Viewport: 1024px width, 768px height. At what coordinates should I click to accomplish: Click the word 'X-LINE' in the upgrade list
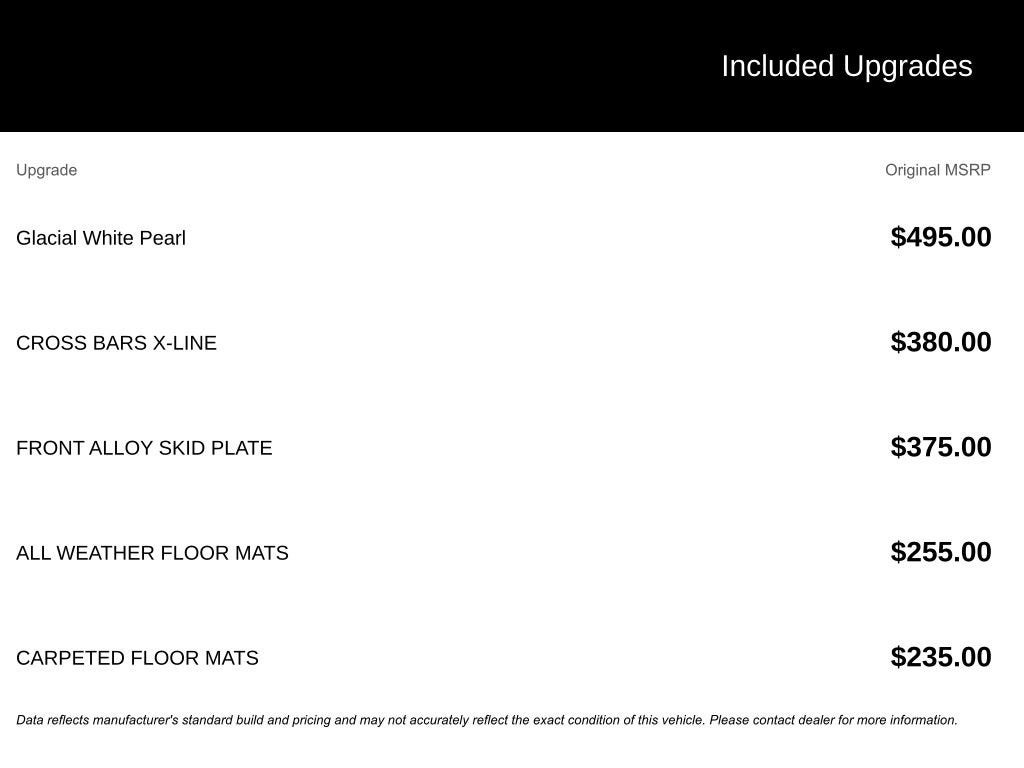point(184,343)
